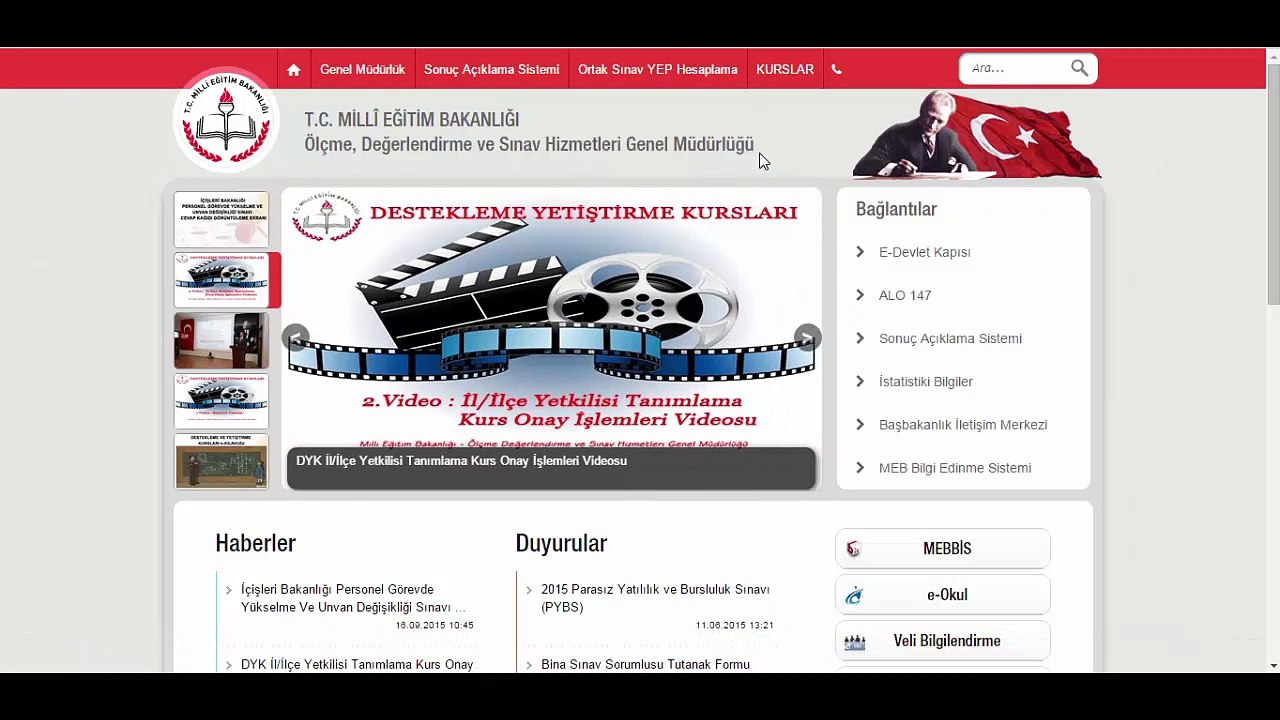Click the Haberler section heading
1280x720 pixels.
tap(255, 543)
